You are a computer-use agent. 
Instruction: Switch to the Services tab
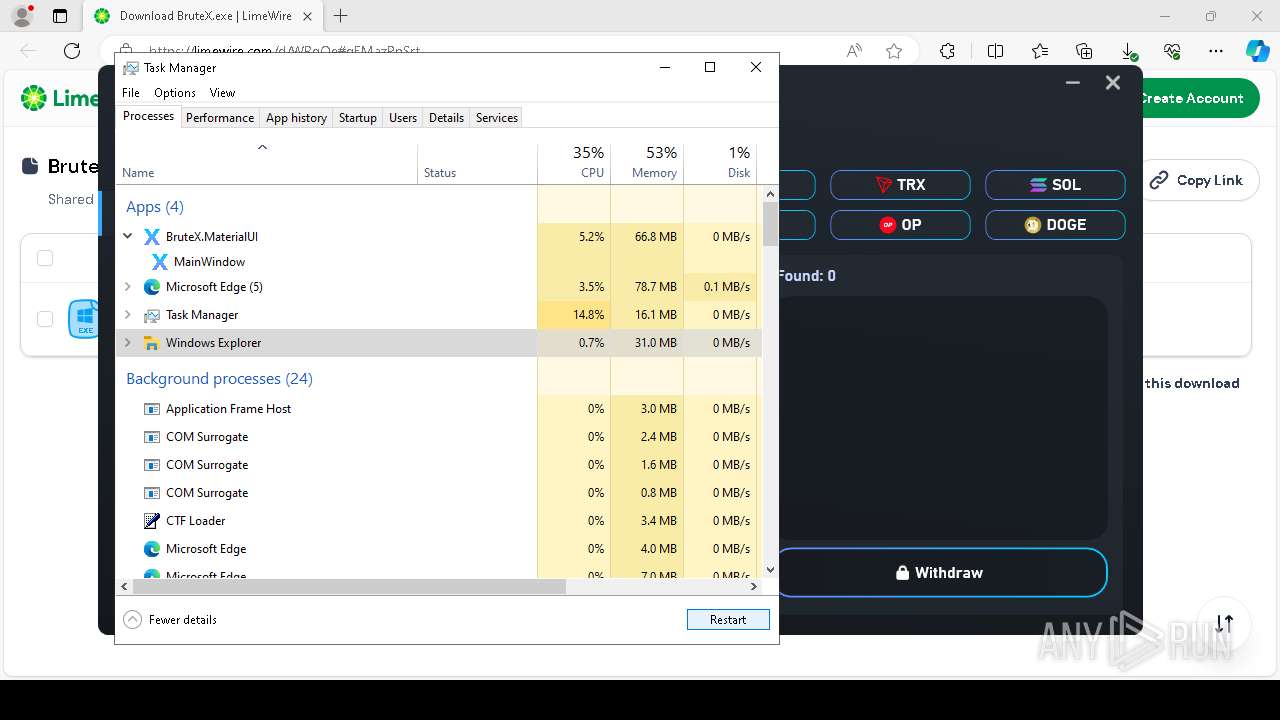(x=497, y=118)
